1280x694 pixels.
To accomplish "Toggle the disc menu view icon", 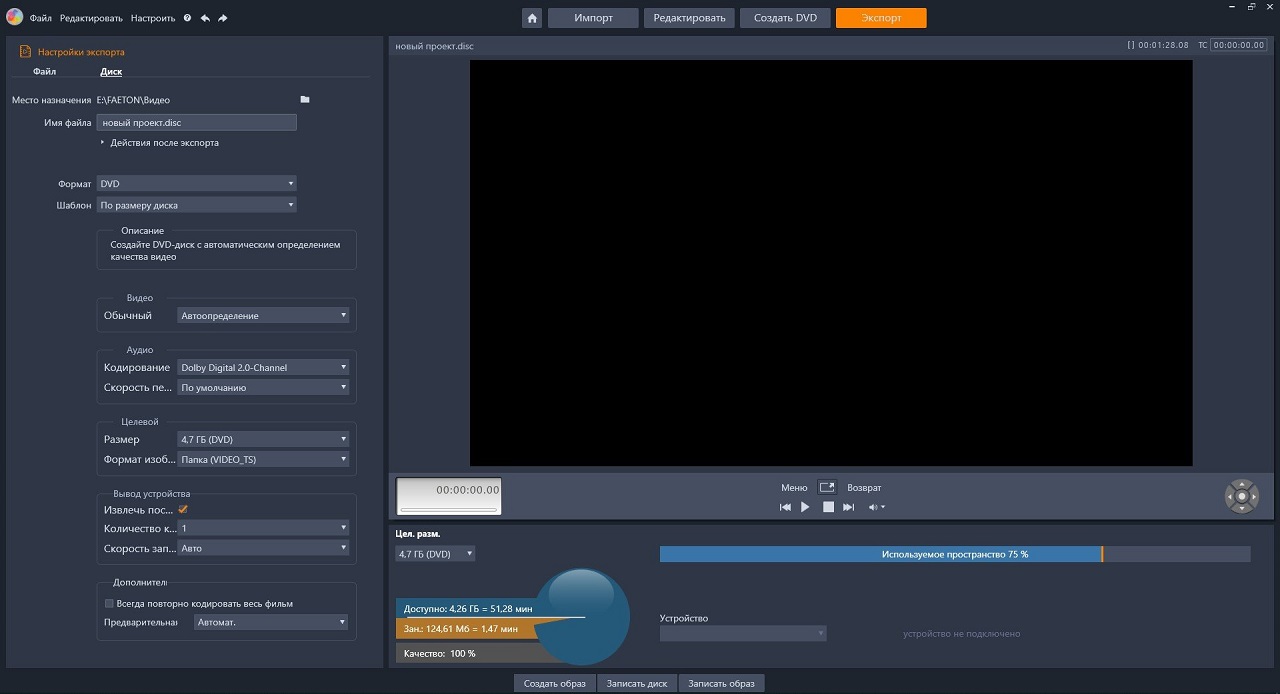I will click(827, 487).
